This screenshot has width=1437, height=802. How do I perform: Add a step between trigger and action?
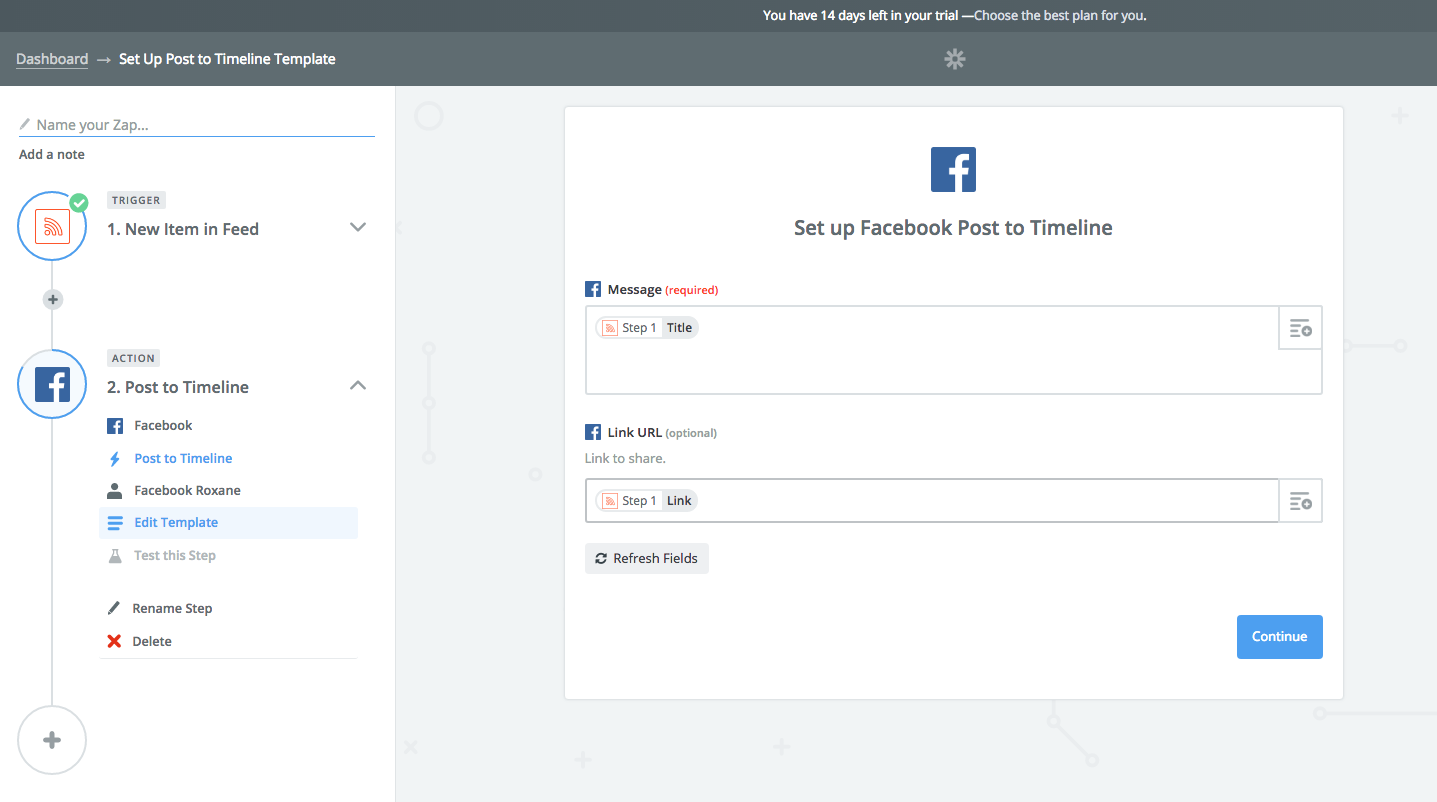pyautogui.click(x=53, y=299)
